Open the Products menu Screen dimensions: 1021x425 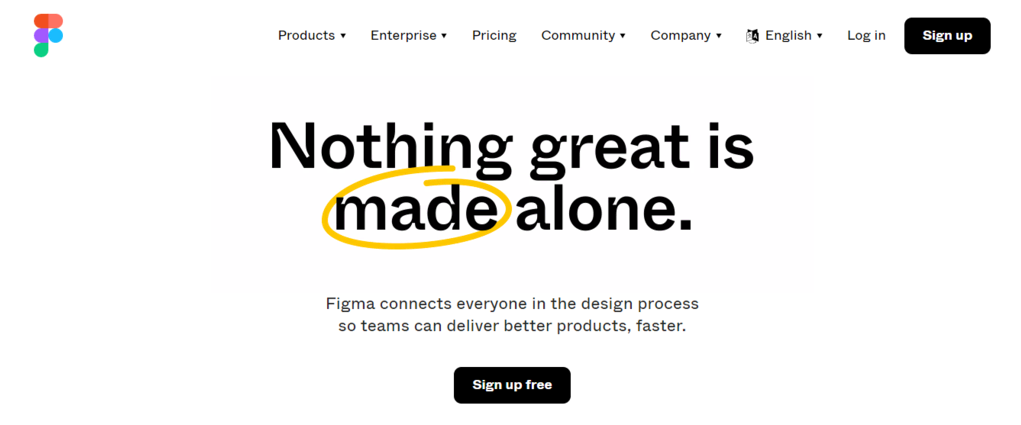(x=306, y=35)
